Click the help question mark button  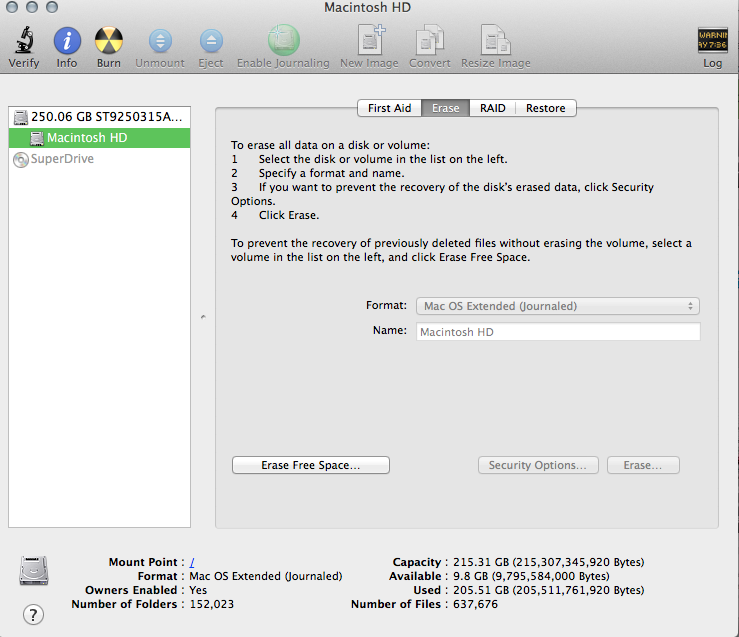point(33,615)
